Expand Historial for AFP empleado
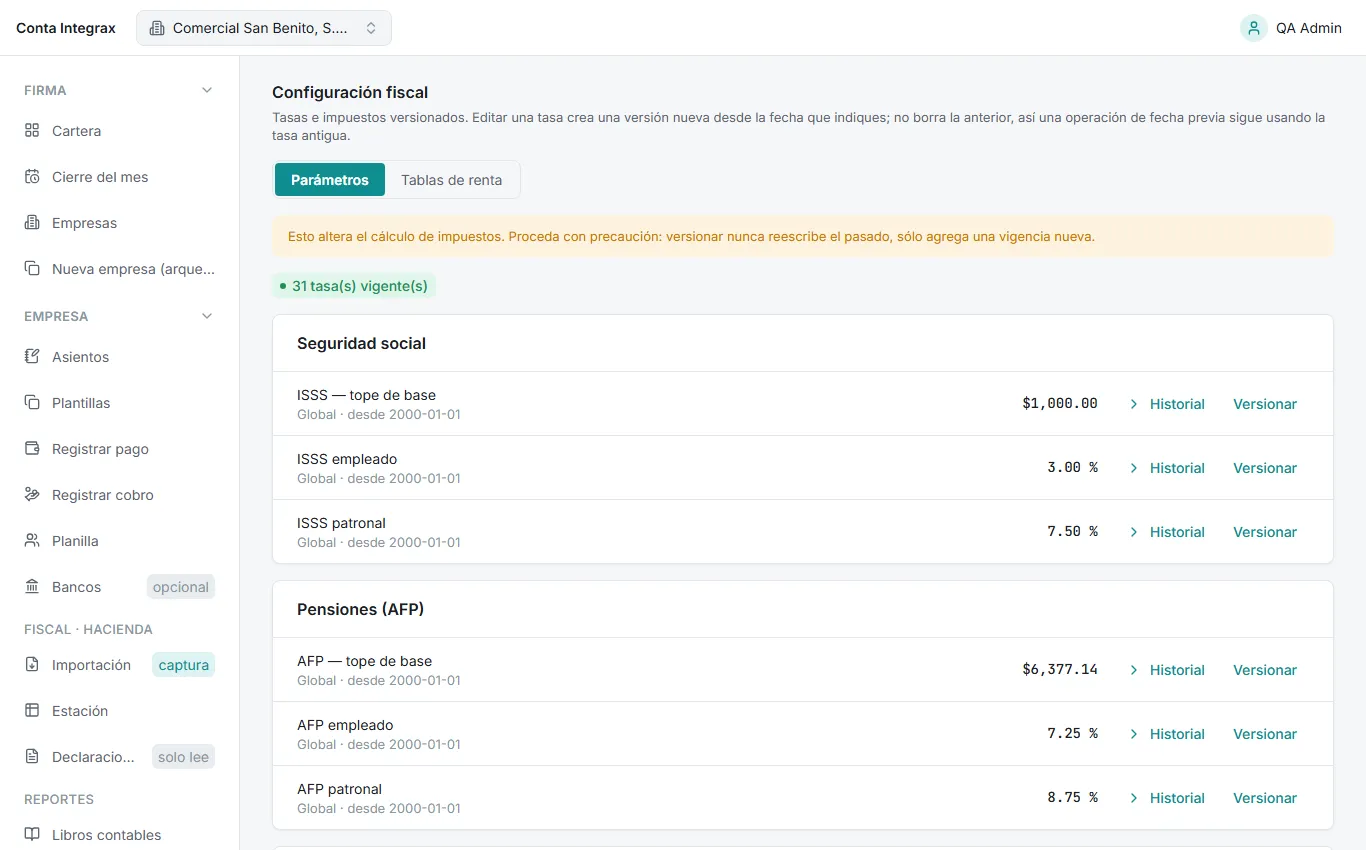Screen dimensions: 1366x850 click(1167, 734)
